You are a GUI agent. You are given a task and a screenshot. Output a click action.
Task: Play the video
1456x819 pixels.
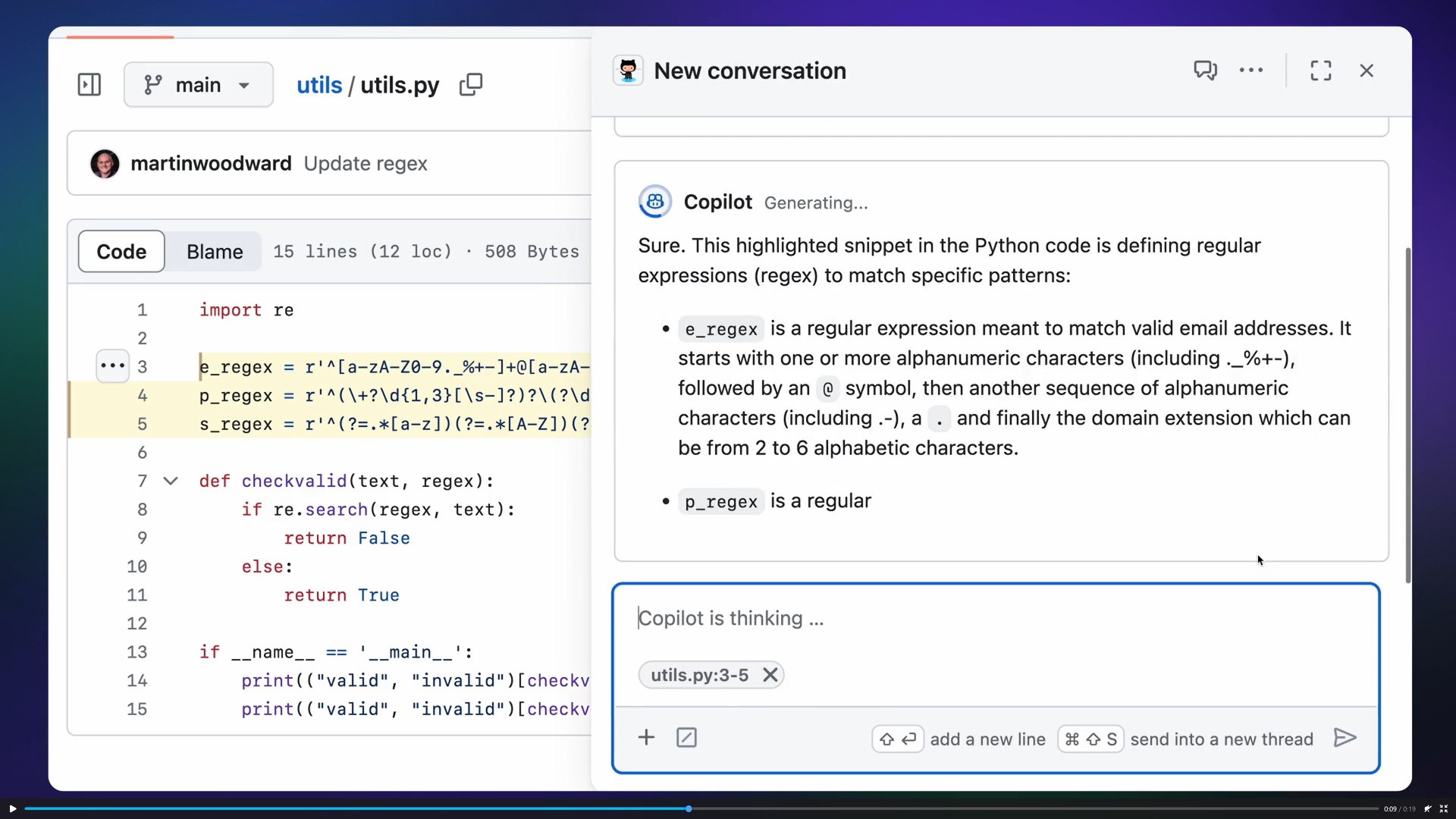11,808
